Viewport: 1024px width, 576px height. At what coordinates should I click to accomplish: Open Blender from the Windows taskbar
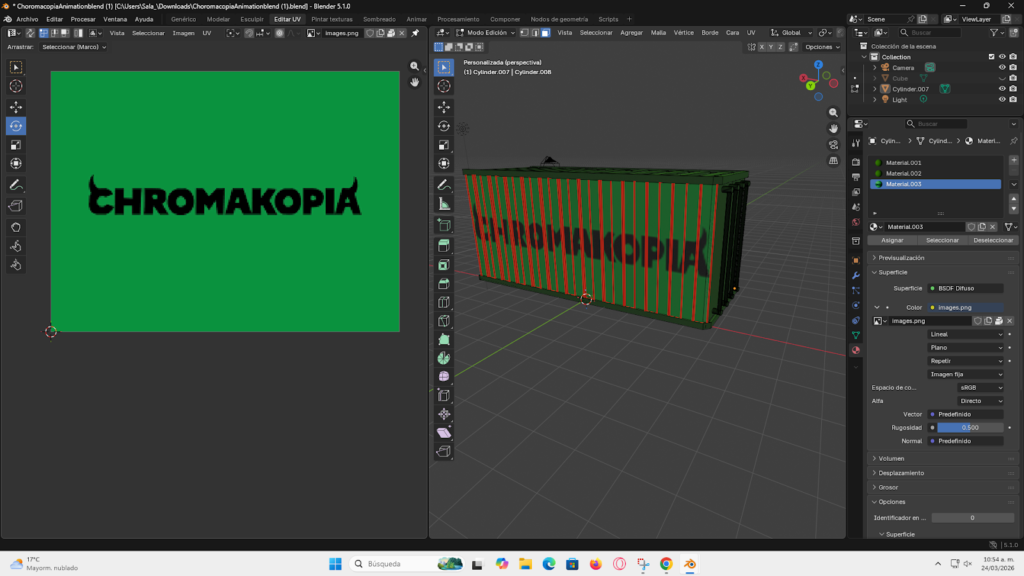(689, 563)
